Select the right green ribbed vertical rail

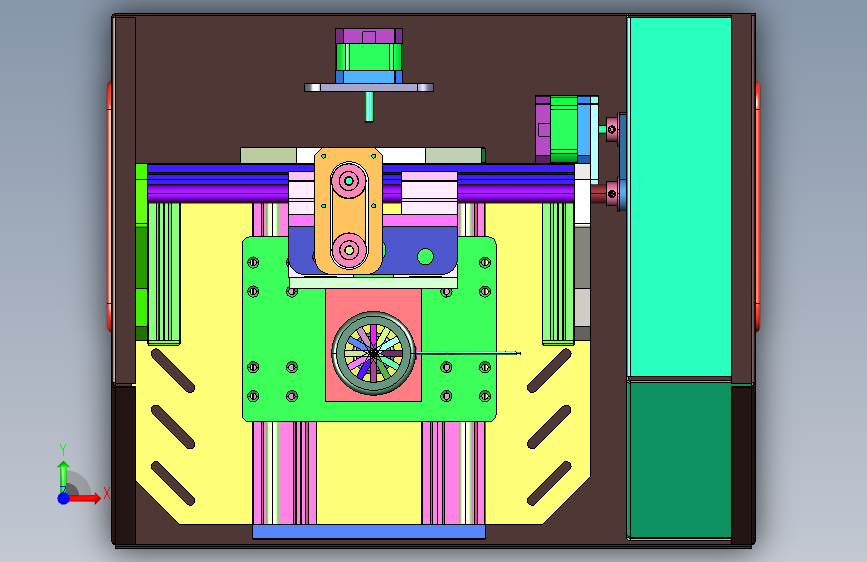click(558, 273)
